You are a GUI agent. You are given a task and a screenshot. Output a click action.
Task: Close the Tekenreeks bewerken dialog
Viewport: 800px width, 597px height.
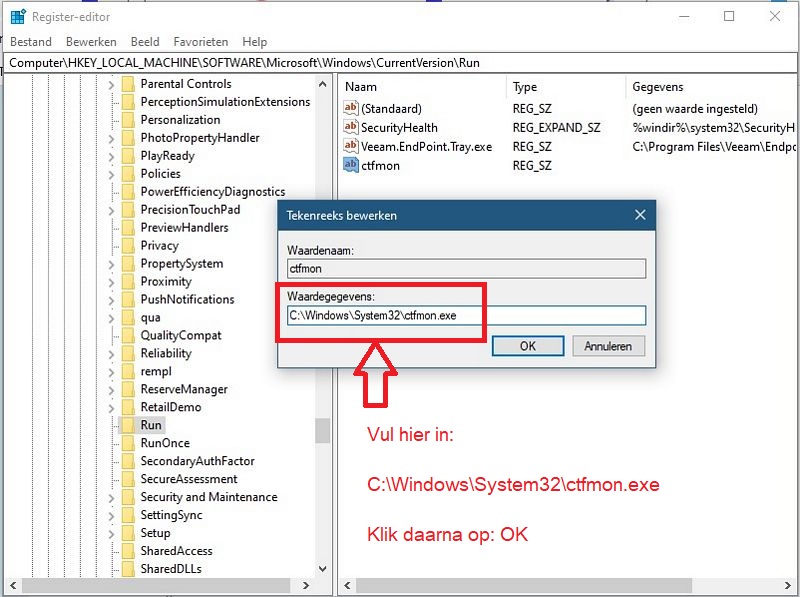[x=640, y=215]
